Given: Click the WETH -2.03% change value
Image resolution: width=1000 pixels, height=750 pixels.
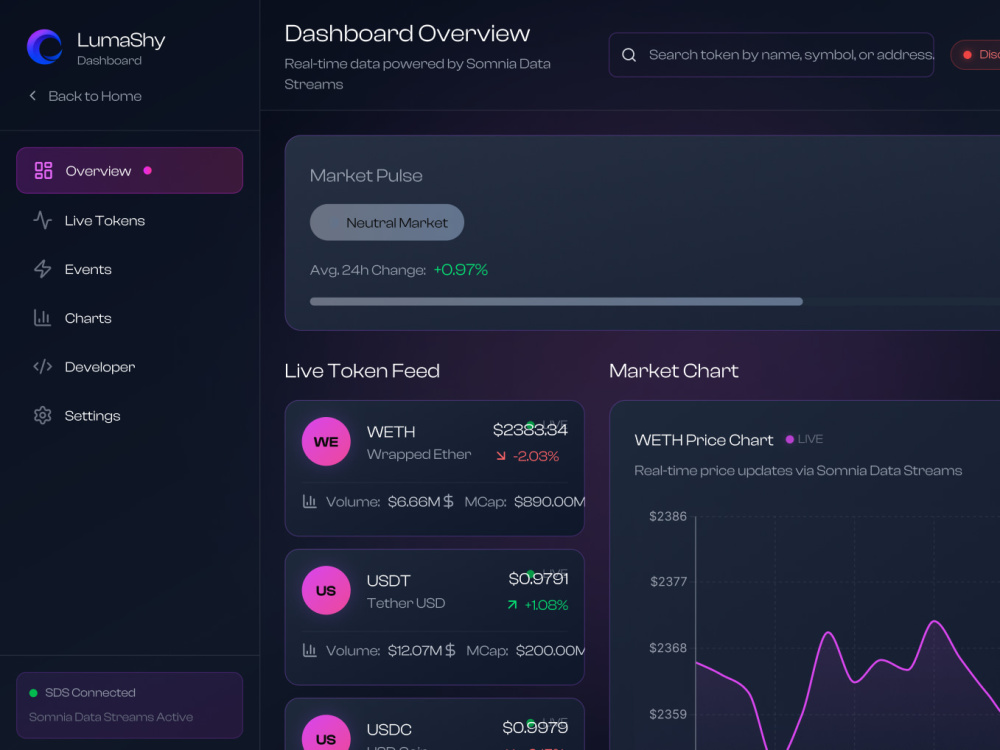Looking at the screenshot, I should pos(536,456).
